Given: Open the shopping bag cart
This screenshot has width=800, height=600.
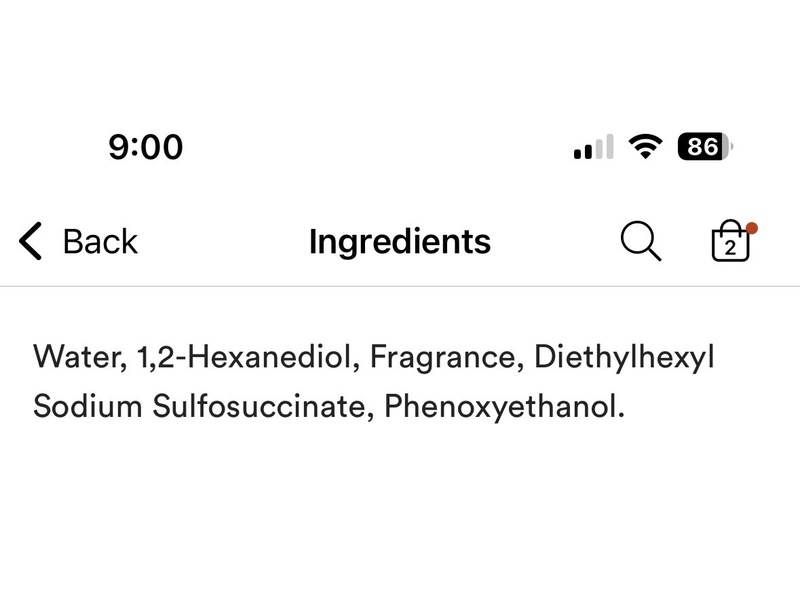Looking at the screenshot, I should tap(729, 243).
